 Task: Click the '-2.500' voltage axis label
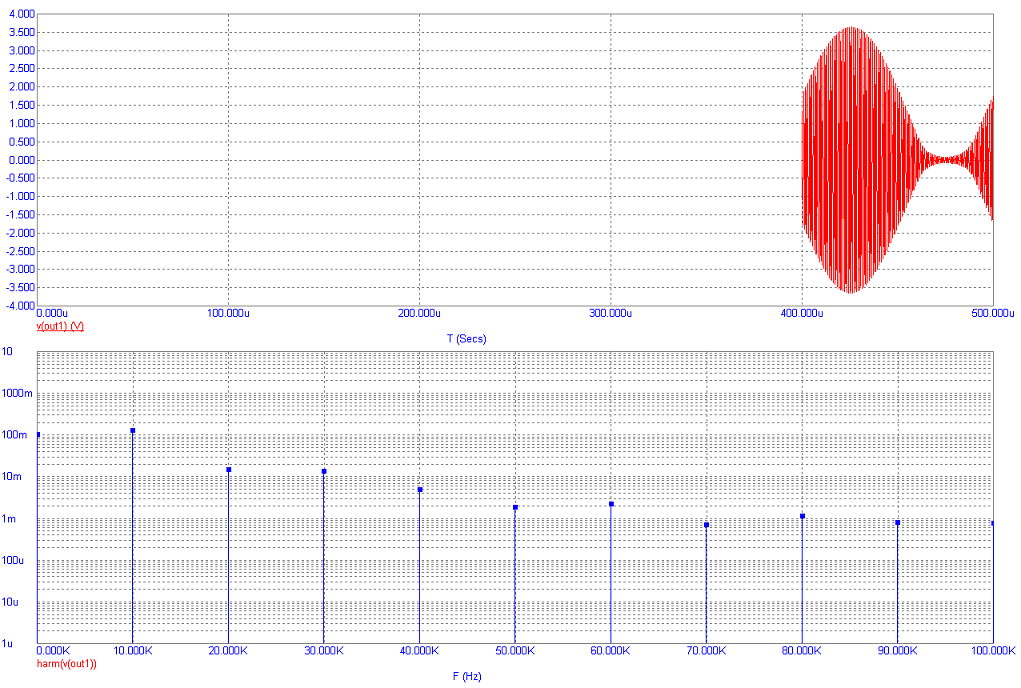click(x=21, y=251)
